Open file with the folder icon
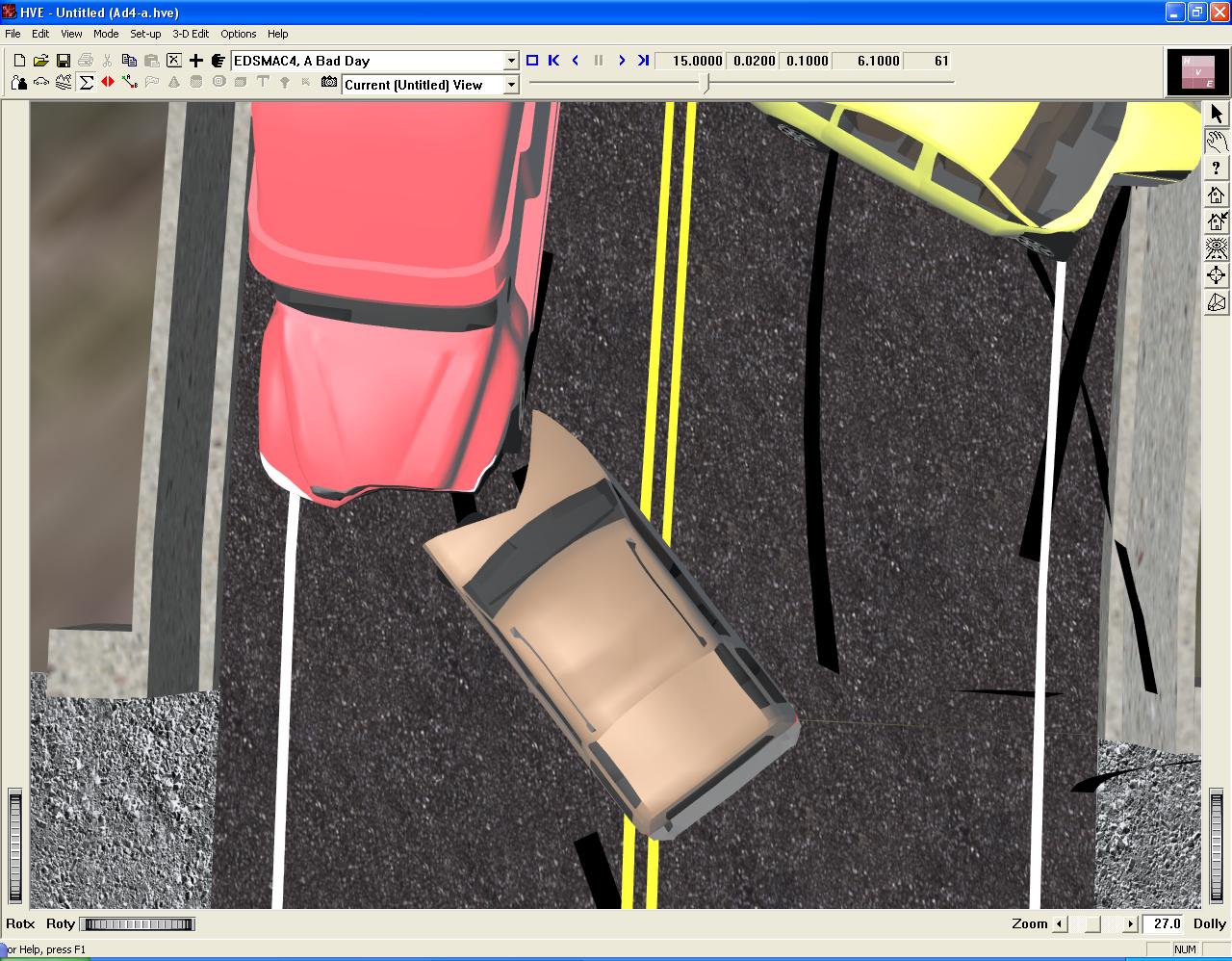The width and height of the screenshot is (1232, 961). 41,61
